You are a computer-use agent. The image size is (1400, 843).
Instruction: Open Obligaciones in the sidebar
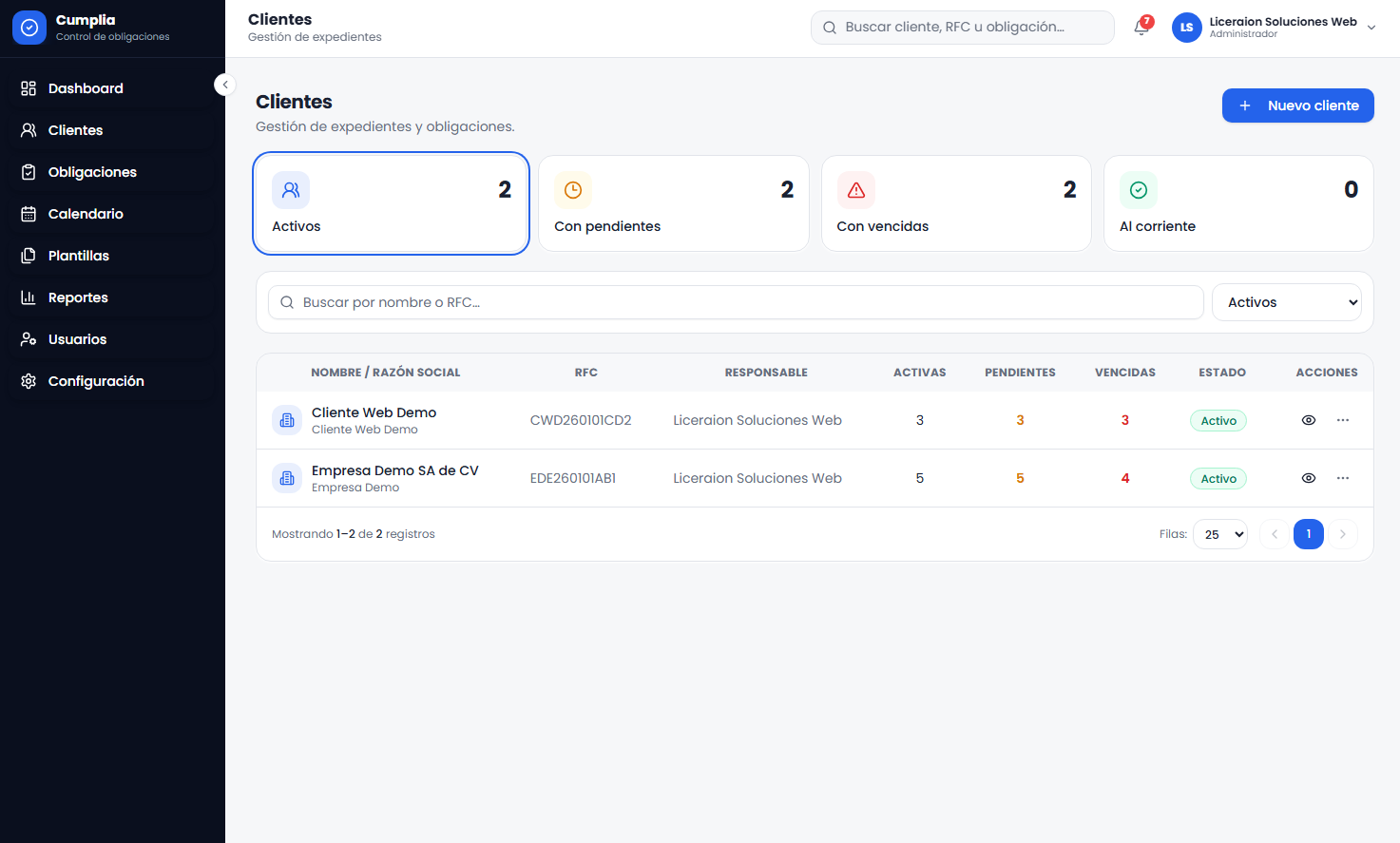pos(112,172)
